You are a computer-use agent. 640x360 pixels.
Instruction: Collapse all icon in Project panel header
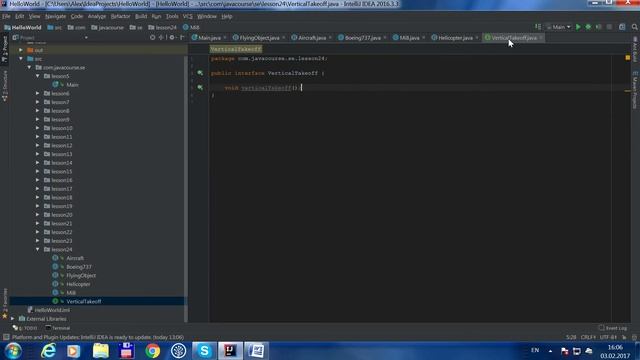click(161, 38)
